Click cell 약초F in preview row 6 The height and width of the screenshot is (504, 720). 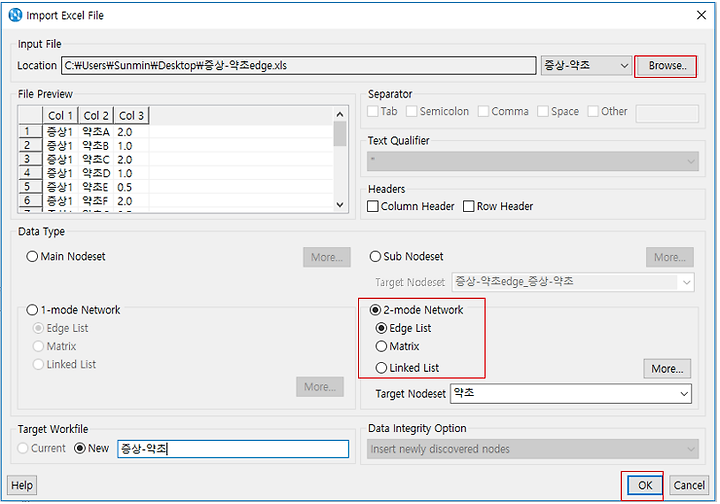click(96, 201)
